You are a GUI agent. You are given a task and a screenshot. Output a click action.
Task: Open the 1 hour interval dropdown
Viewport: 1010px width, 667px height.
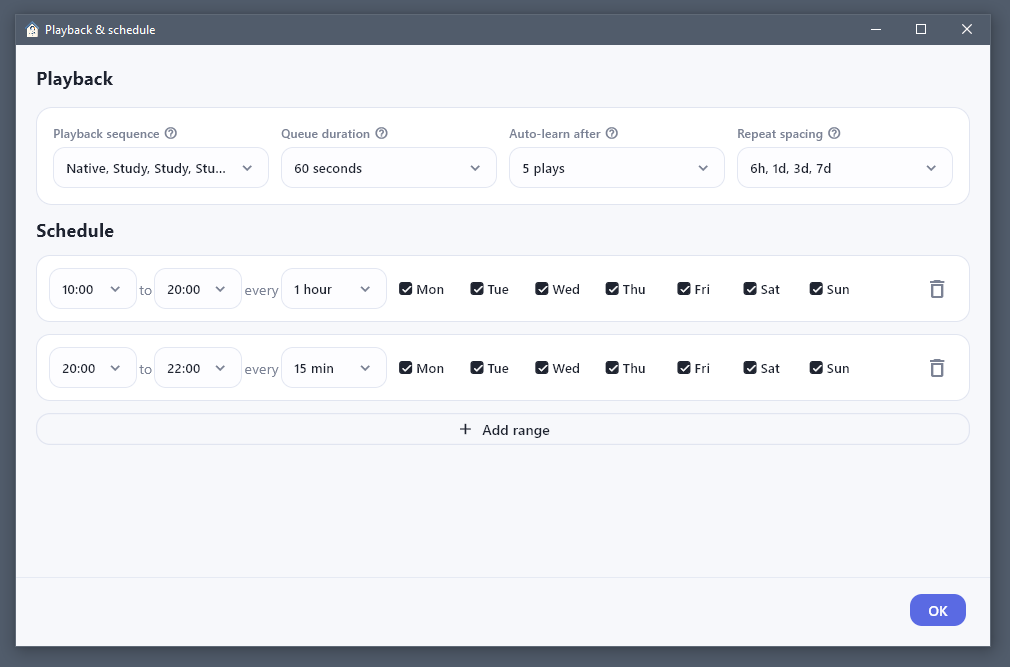coord(334,289)
